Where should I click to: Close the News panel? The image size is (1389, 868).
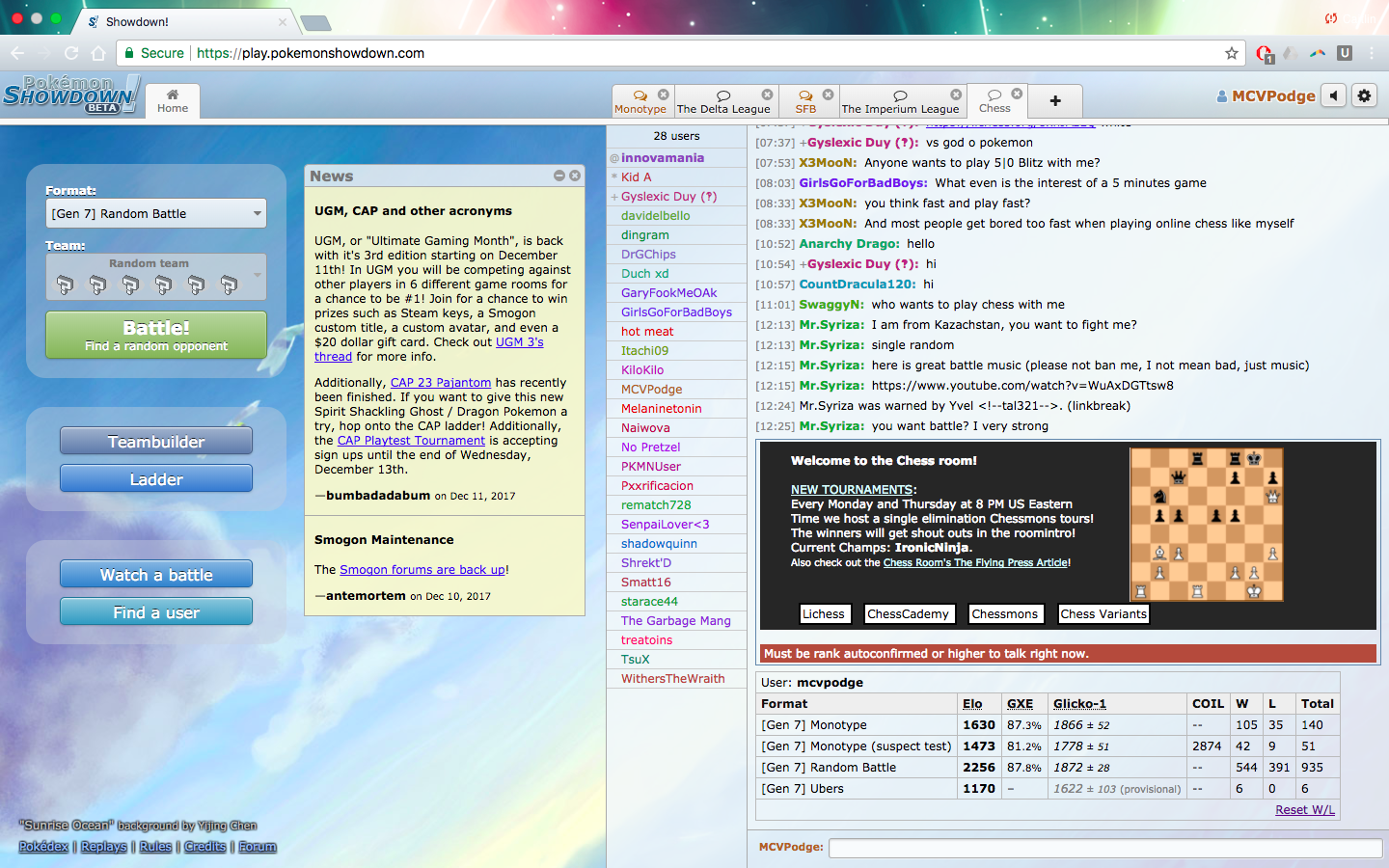[575, 176]
